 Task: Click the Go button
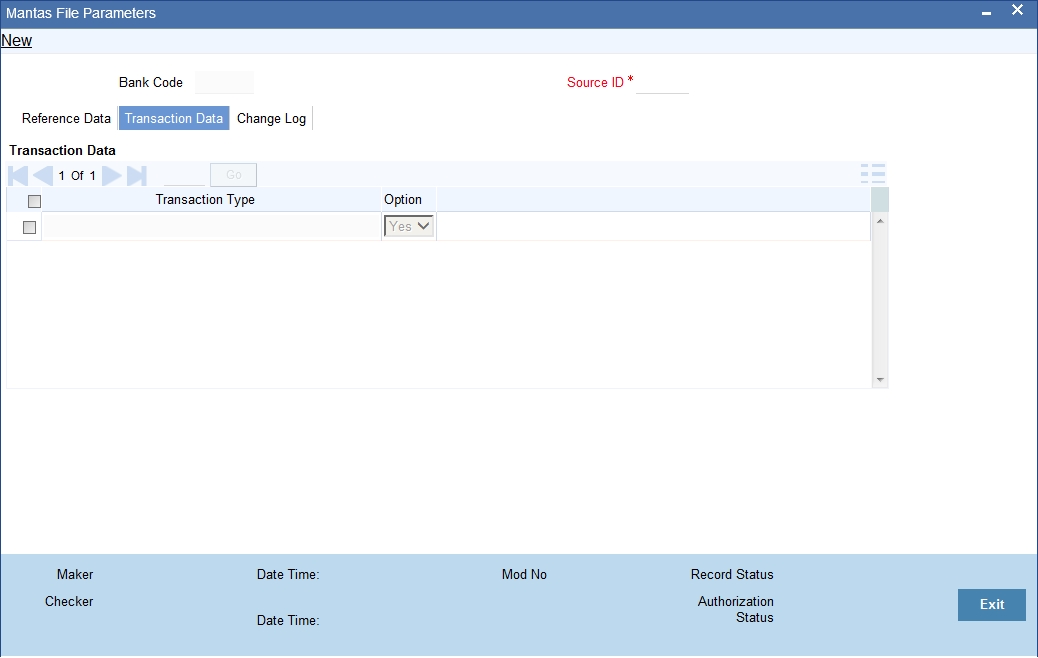pyautogui.click(x=233, y=175)
